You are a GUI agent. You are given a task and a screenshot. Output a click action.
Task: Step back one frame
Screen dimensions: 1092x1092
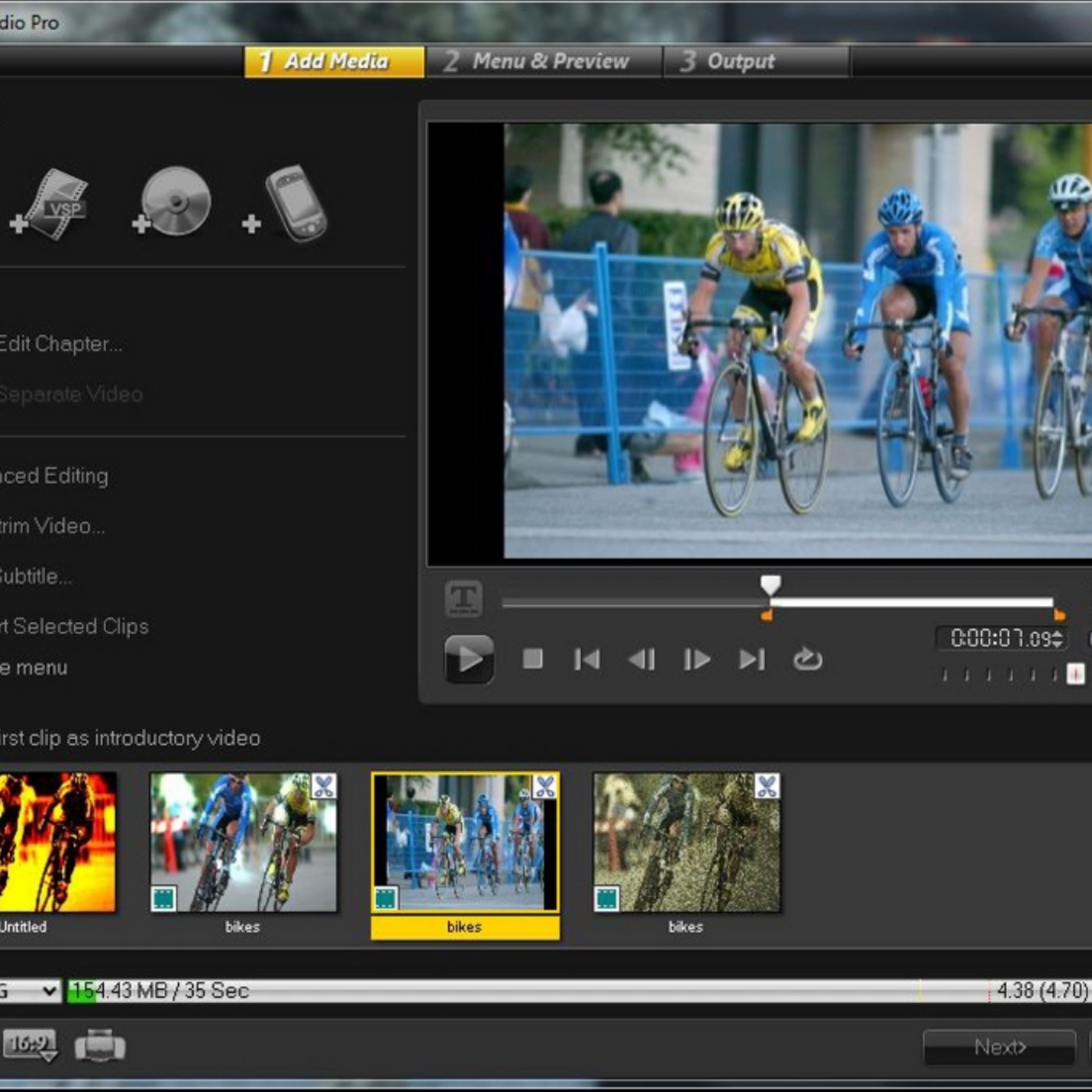point(641,659)
